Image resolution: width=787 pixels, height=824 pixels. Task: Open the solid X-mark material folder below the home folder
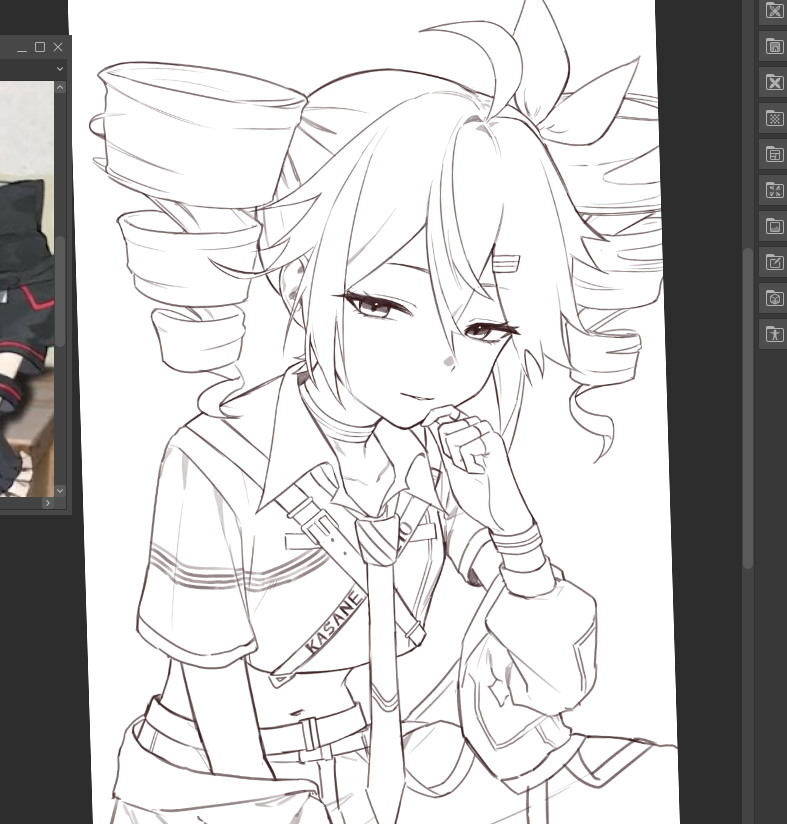(x=774, y=83)
